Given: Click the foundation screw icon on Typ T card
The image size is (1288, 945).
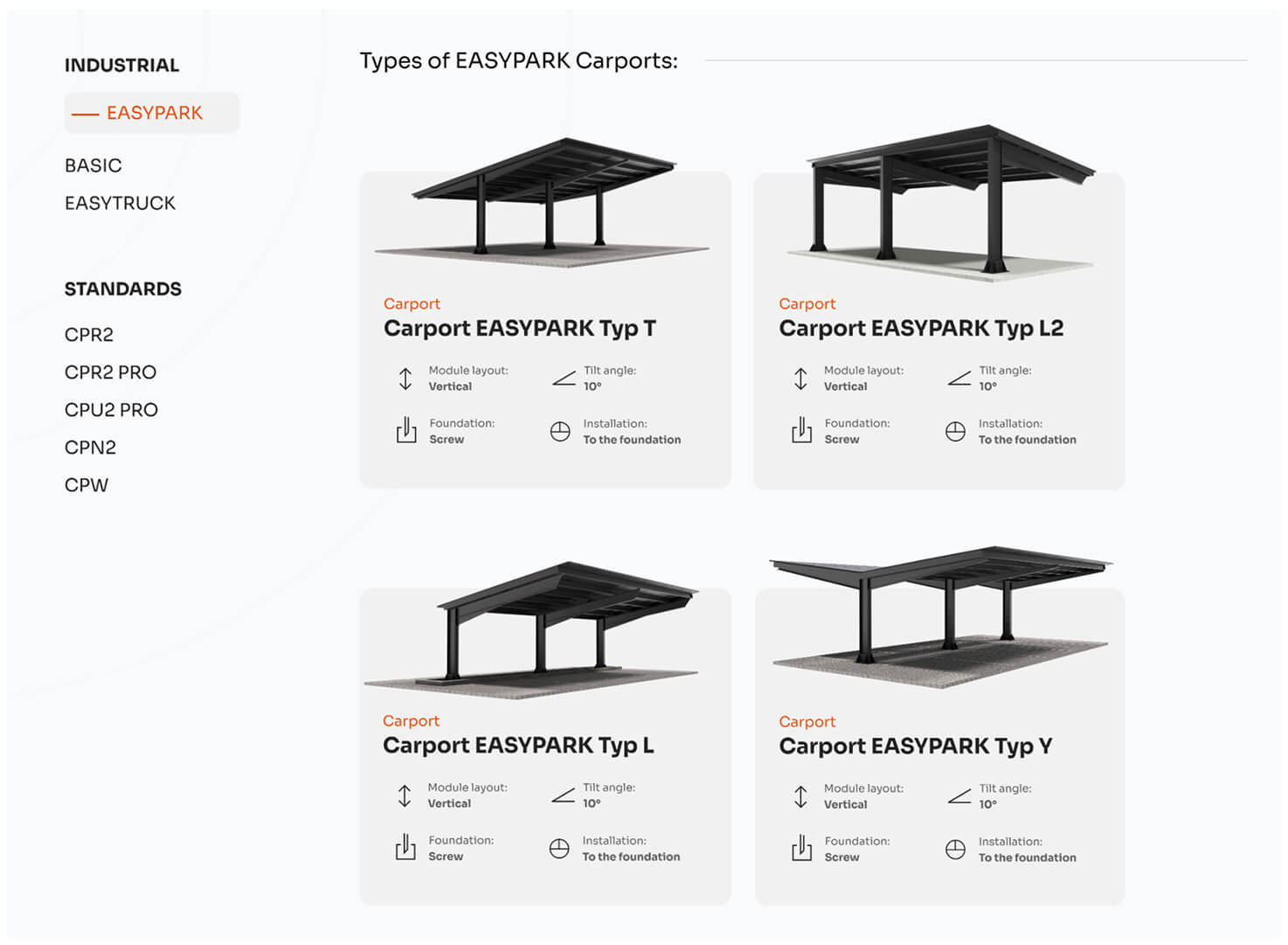Looking at the screenshot, I should tap(406, 430).
